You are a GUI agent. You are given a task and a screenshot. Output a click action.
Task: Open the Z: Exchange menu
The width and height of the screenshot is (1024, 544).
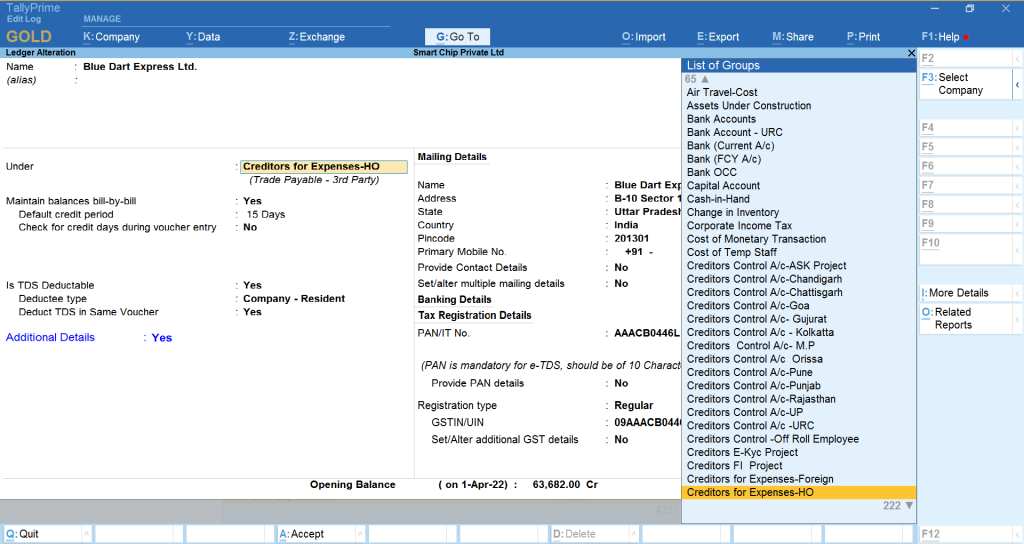316,37
